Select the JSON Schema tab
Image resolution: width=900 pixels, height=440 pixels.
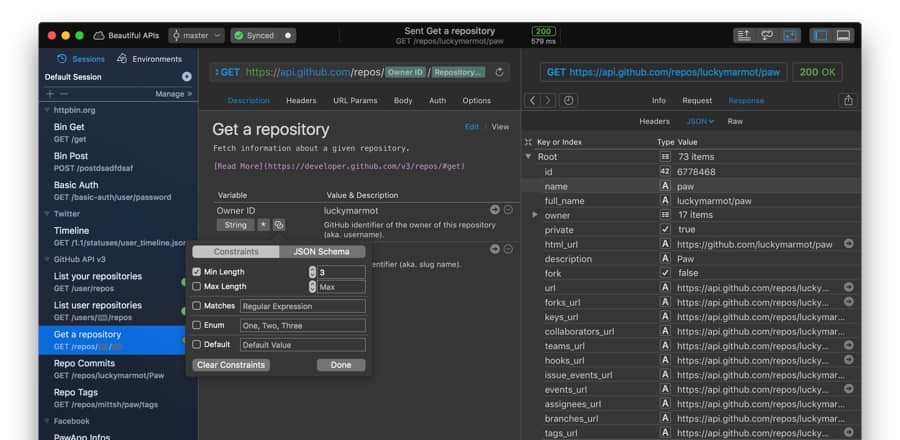(x=320, y=252)
